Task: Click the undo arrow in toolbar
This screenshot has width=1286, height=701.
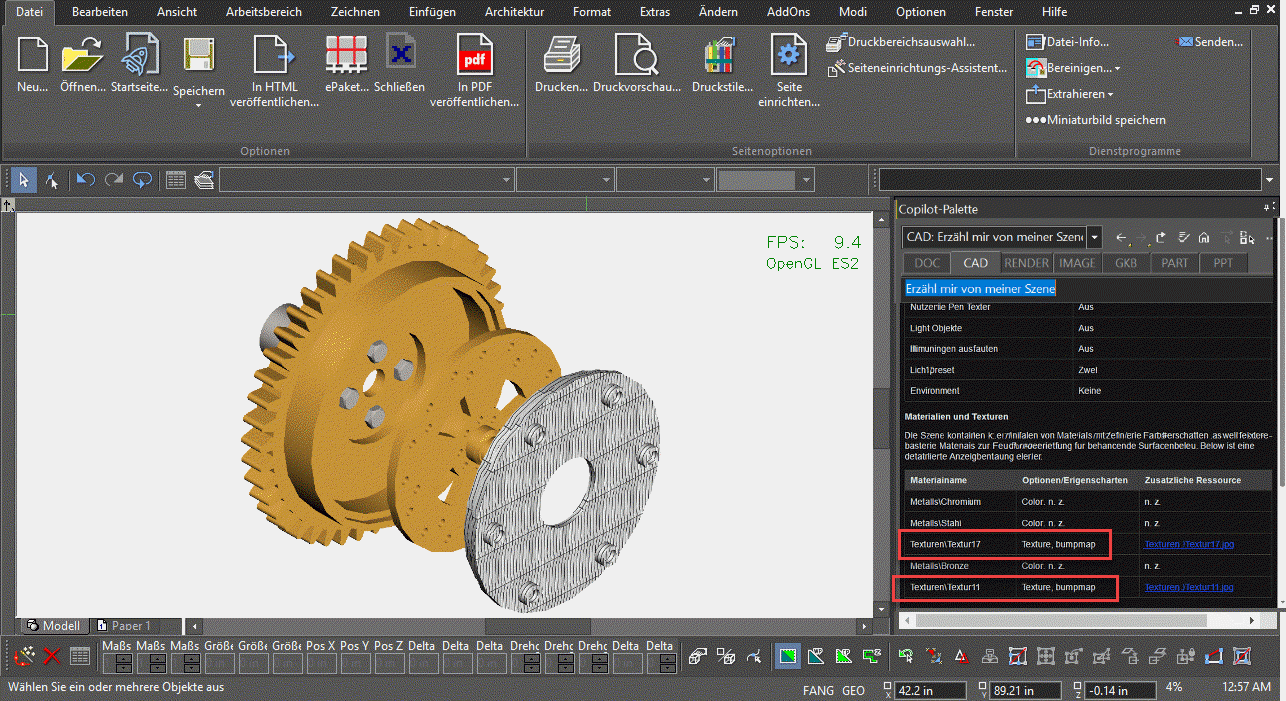Action: (85, 180)
